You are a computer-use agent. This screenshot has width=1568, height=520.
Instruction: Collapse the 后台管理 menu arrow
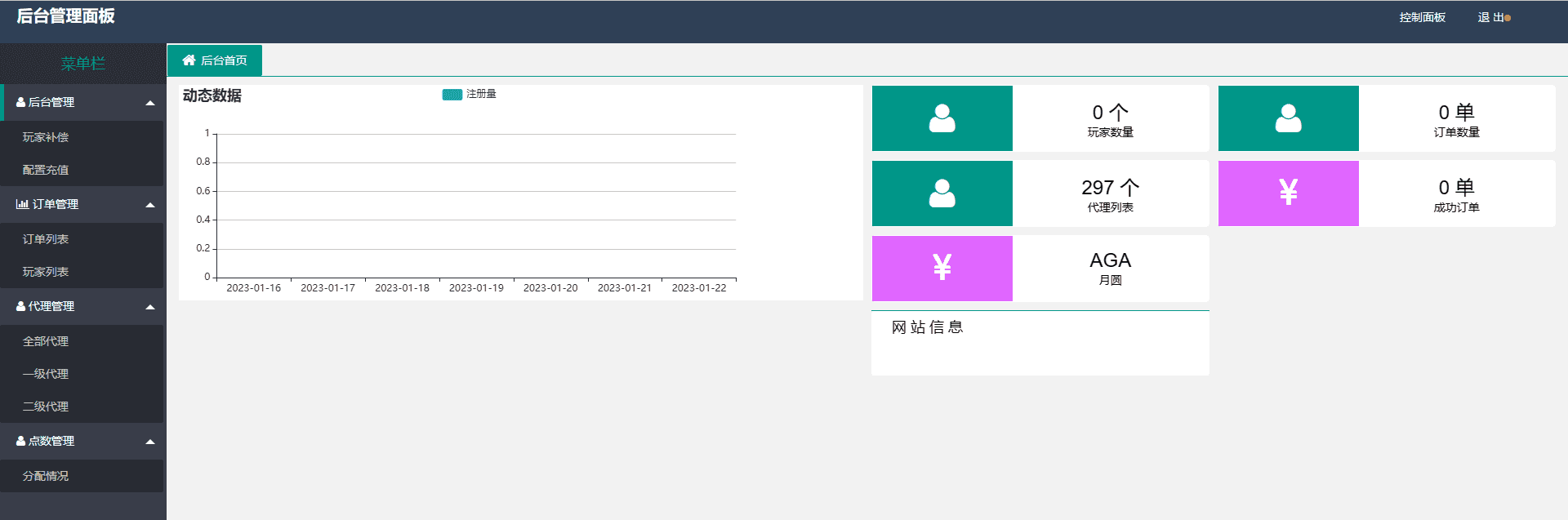tap(150, 103)
